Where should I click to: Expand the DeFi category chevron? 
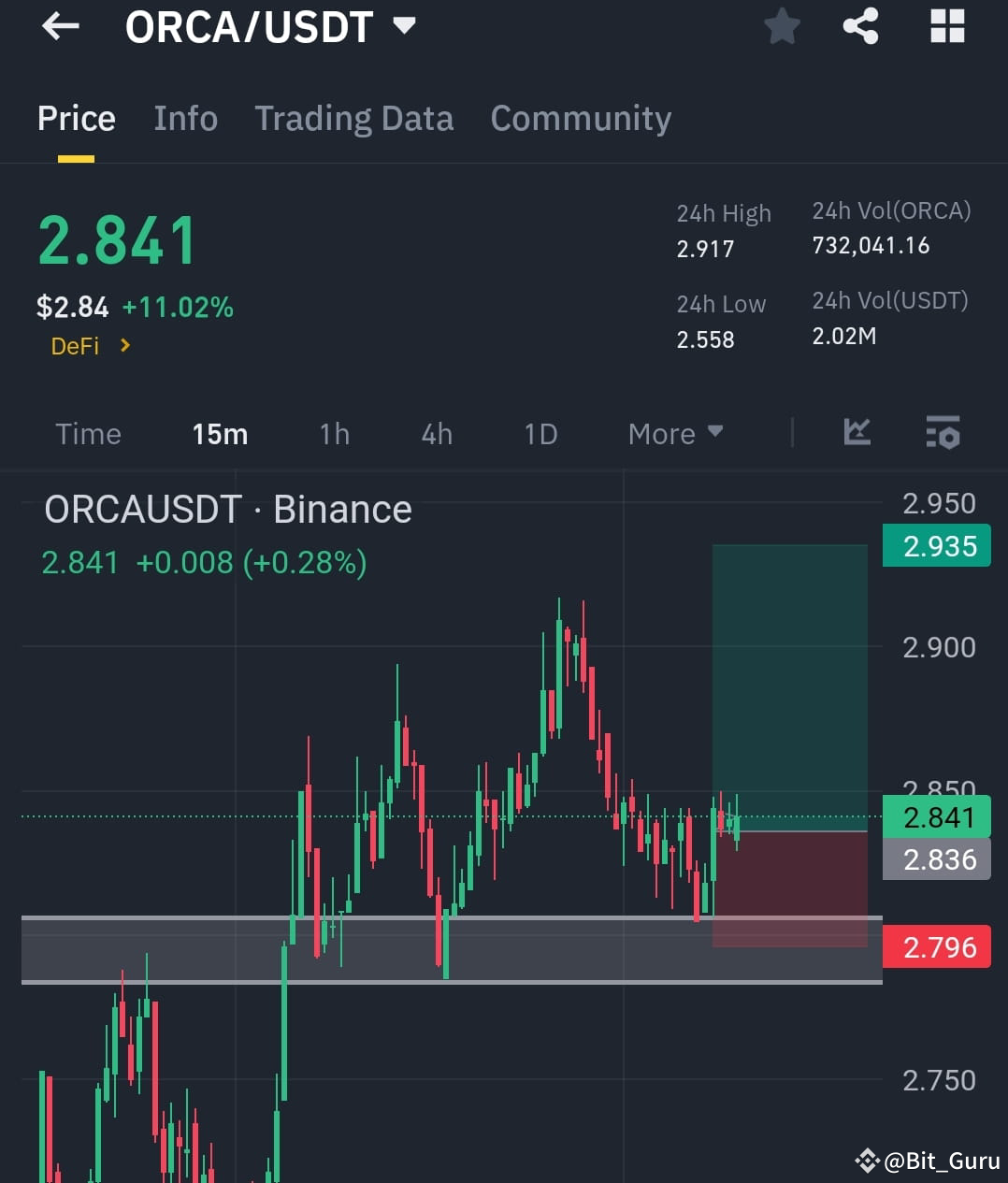pyautogui.click(x=126, y=345)
